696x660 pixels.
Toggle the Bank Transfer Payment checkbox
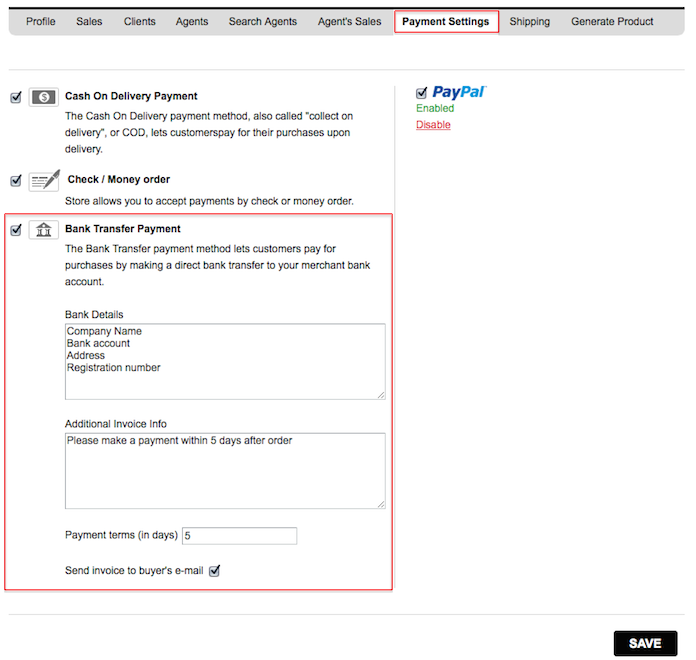(16, 229)
